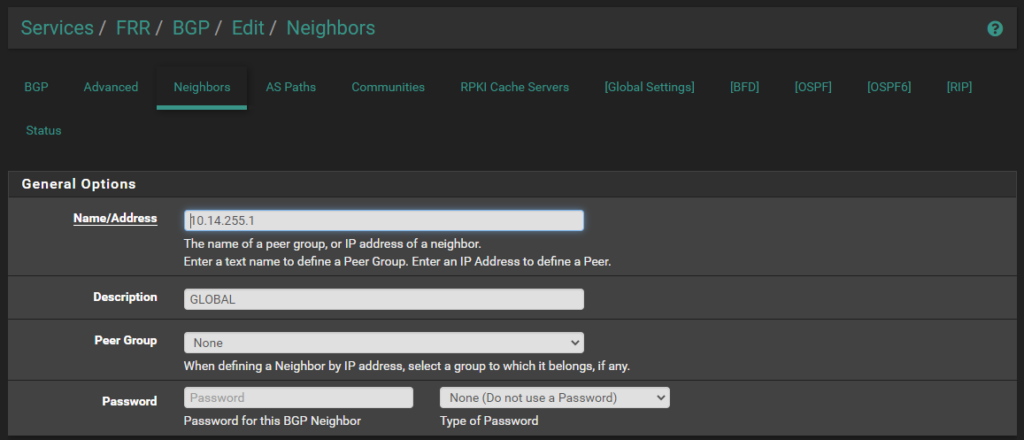Open the Type of Password dropdown
This screenshot has height=440, width=1024.
click(555, 398)
